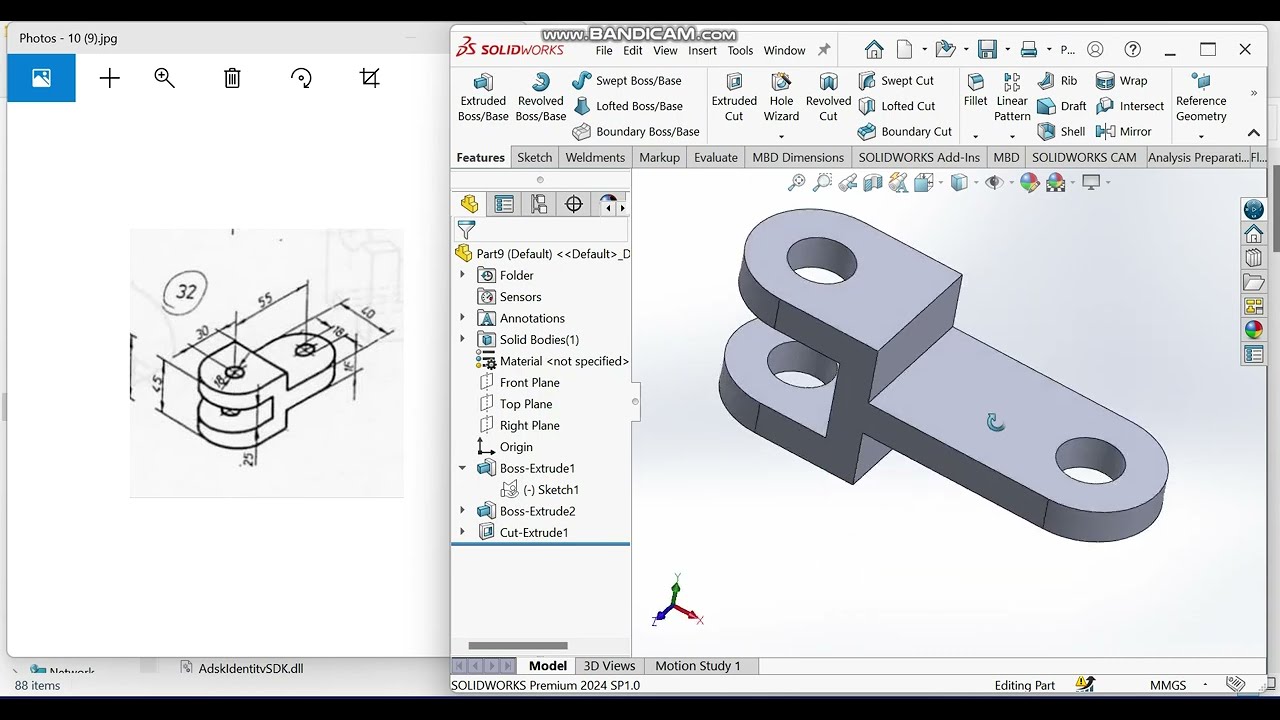Viewport: 1280px width, 720px height.
Task: Select the Revolved Cut tool
Action: 828,97
